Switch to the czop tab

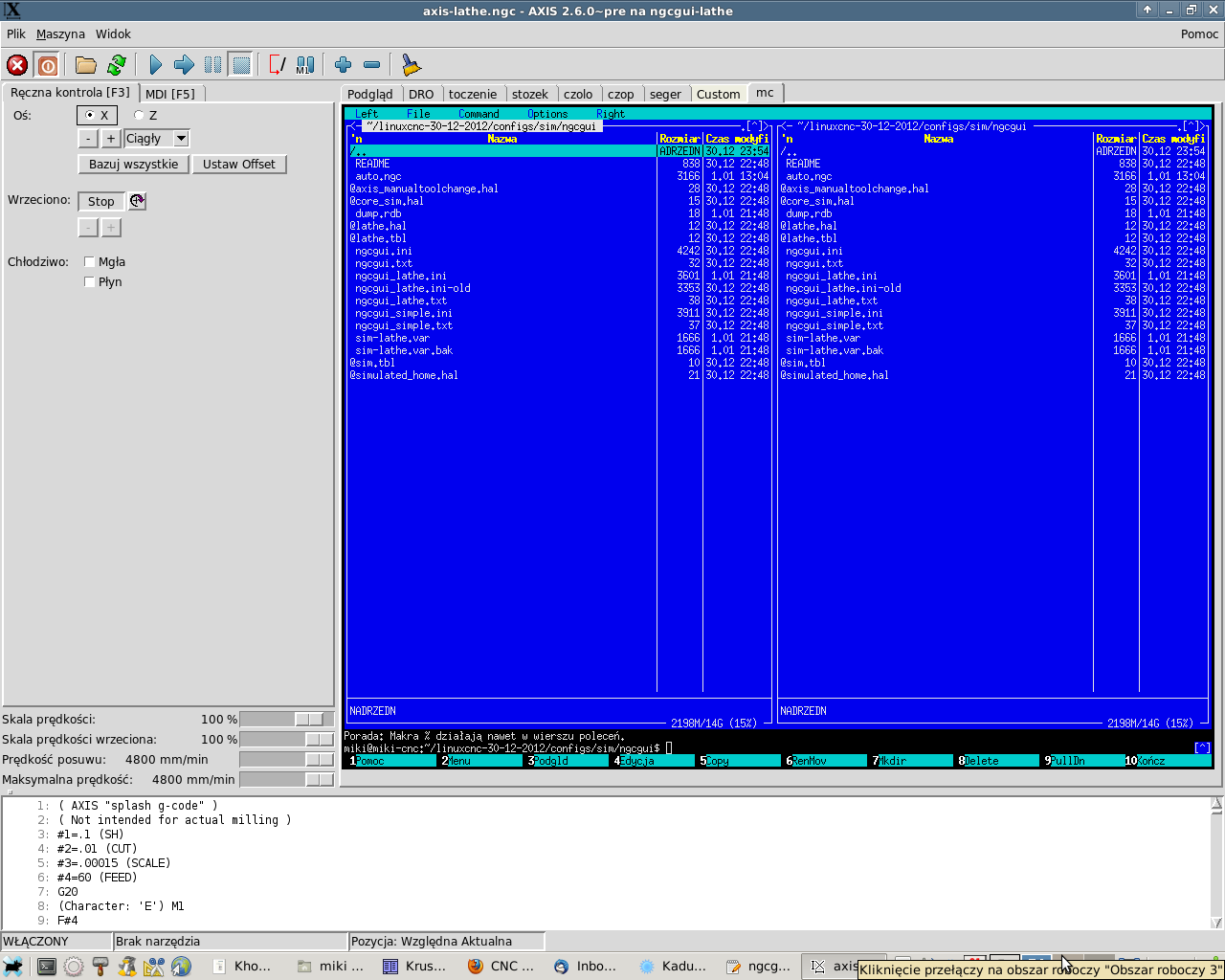(x=621, y=94)
